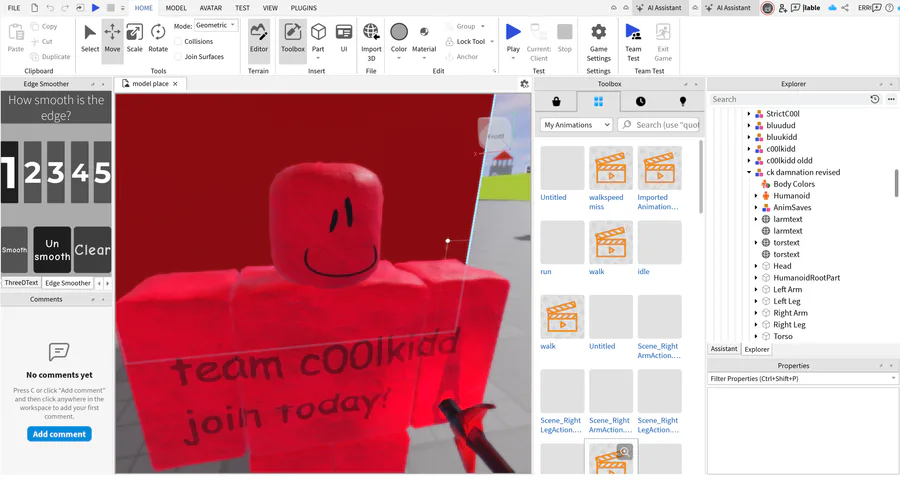Open the Mode Geometric dropdown

216,25
